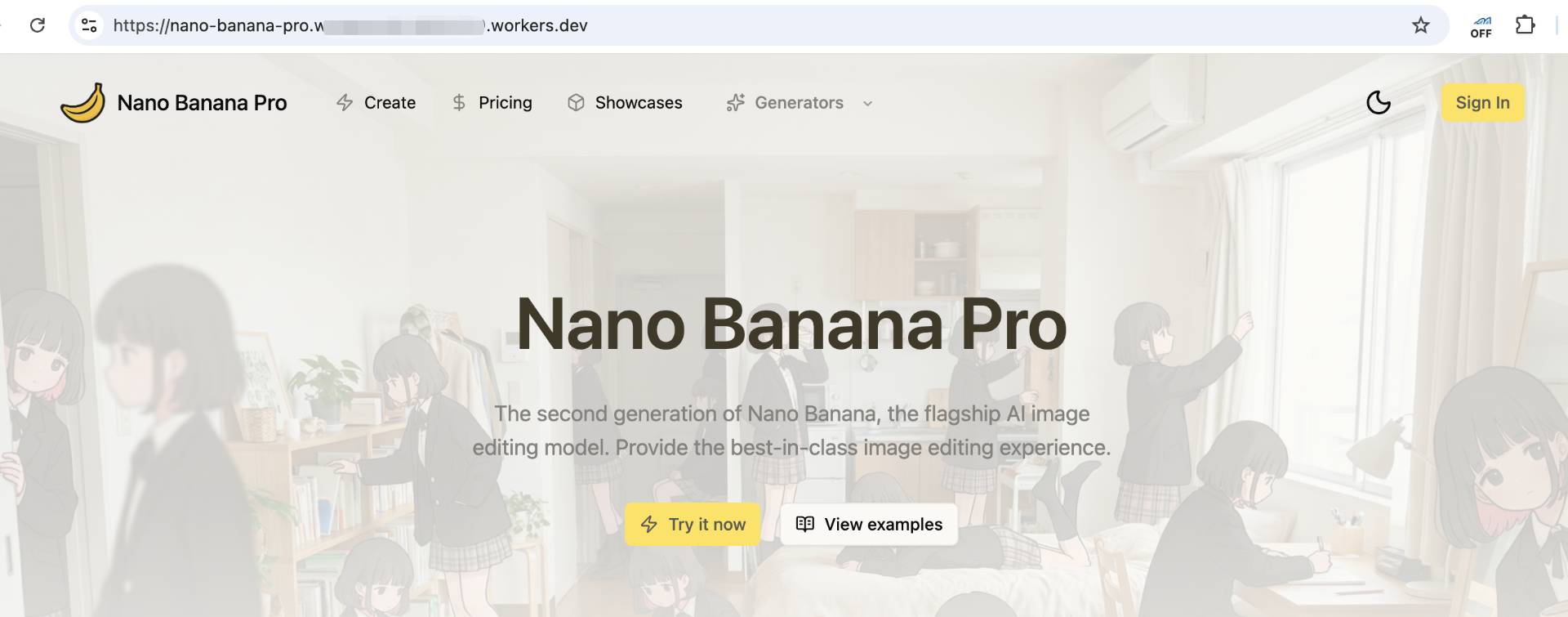Image resolution: width=1568 pixels, height=617 pixels.
Task: Click the cube icon beside Showcases
Action: coord(576,103)
